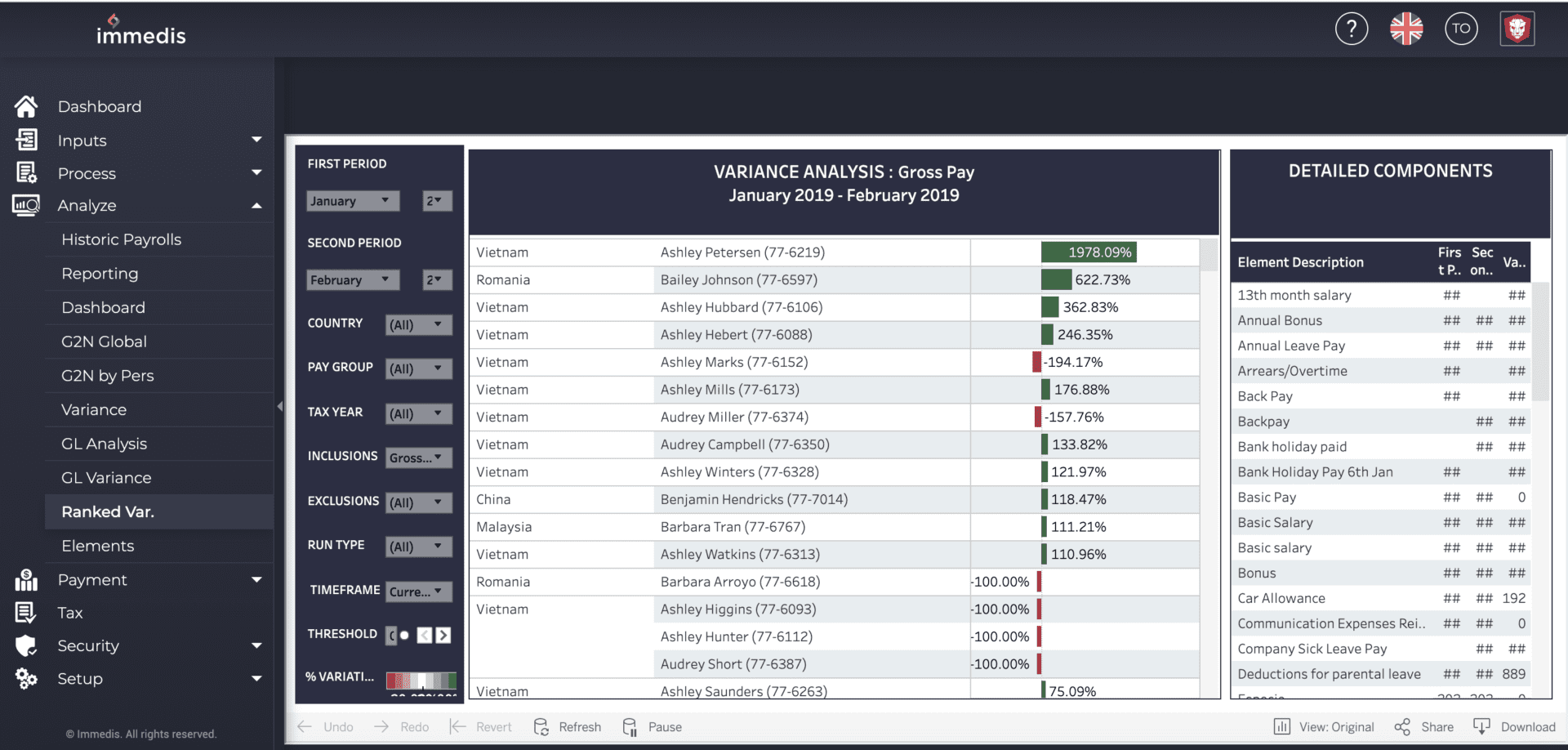This screenshot has width=1568, height=750.
Task: Go to Historic Payrolls page
Action: pos(121,239)
